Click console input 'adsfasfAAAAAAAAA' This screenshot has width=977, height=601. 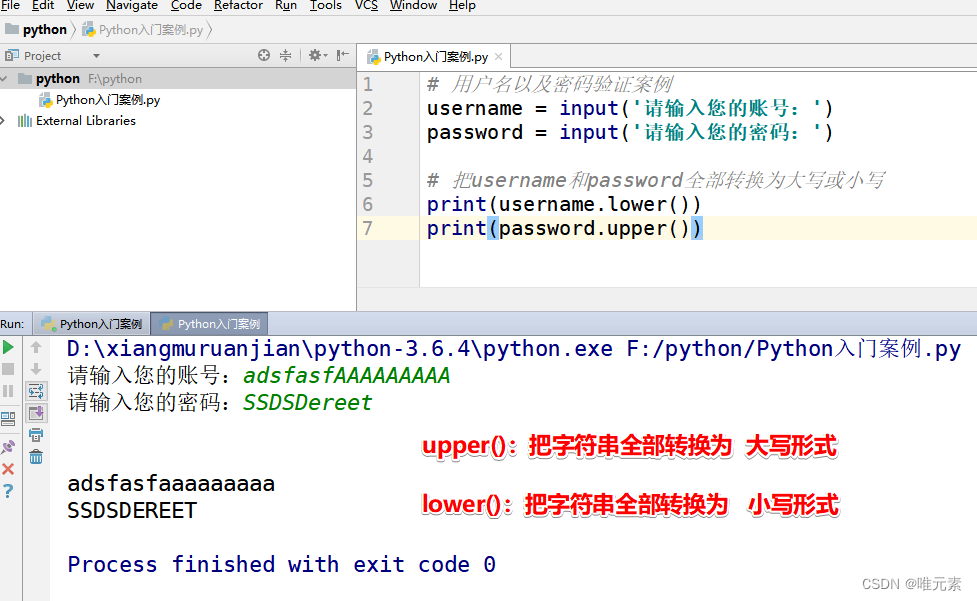point(346,376)
